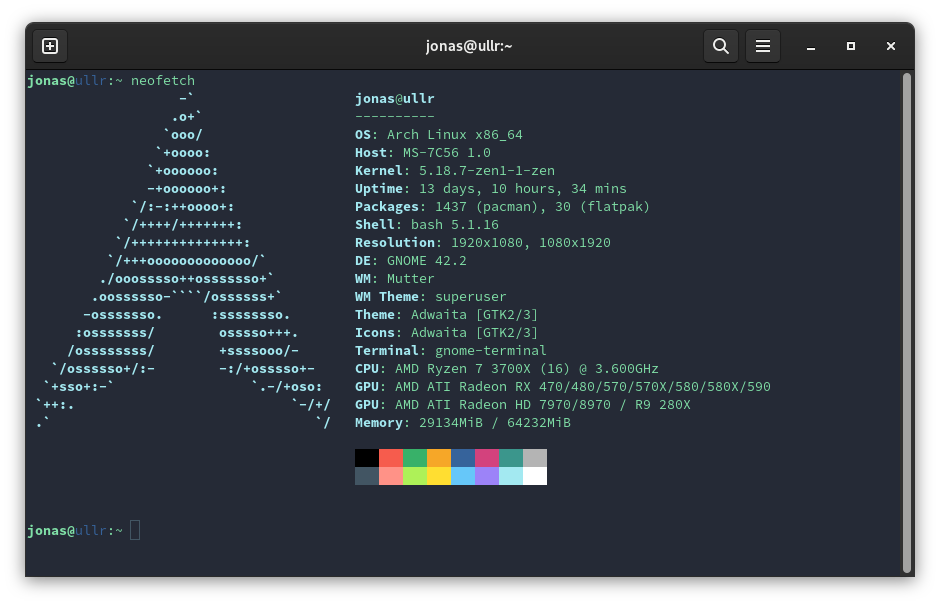This screenshot has width=940, height=605.
Task: Click the light gray color block
Action: (x=535, y=458)
